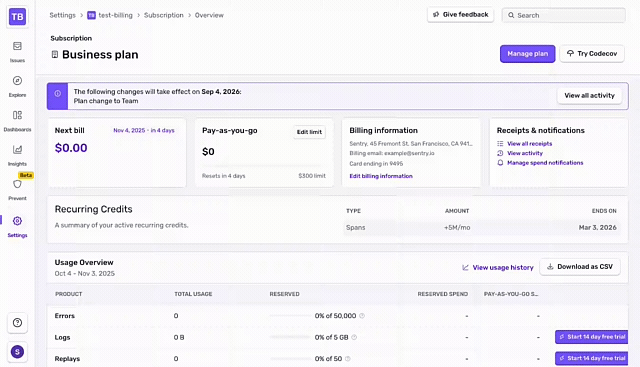Image resolution: width=640 pixels, height=367 pixels.
Task: Click Edit billing information link
Action: 381,176
